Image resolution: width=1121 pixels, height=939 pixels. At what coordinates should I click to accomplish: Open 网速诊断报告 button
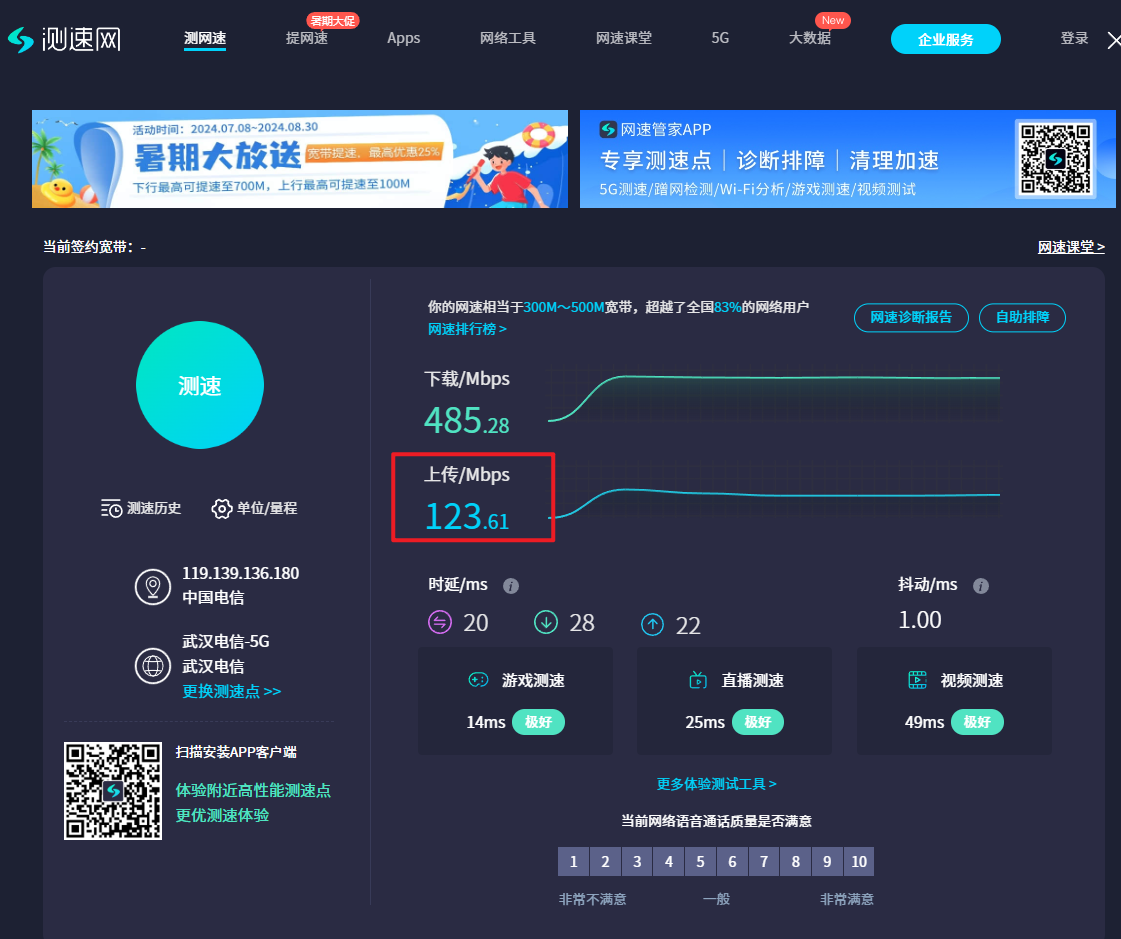(x=911, y=318)
